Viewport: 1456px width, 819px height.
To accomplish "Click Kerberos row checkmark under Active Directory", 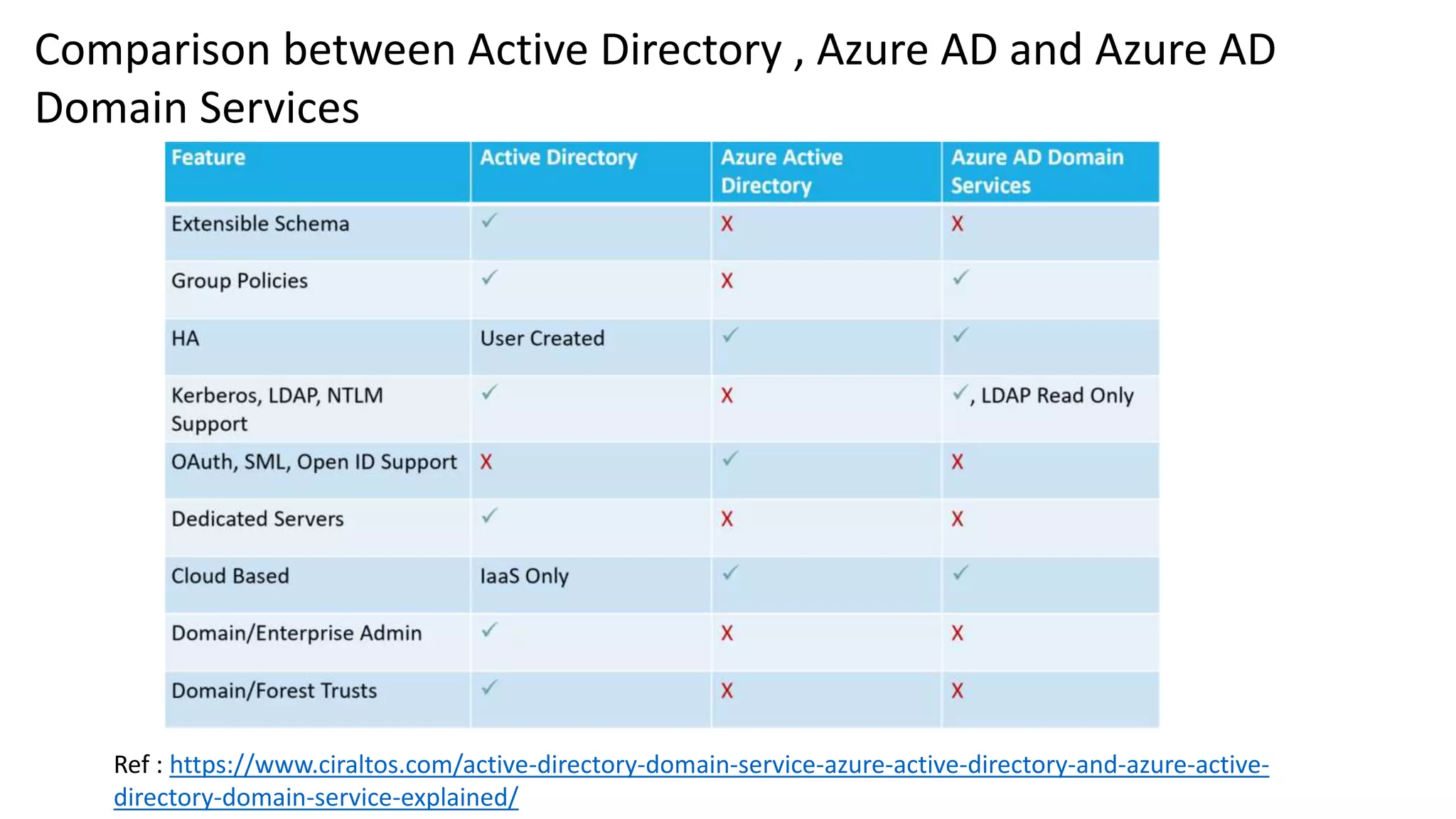I will coord(489,392).
